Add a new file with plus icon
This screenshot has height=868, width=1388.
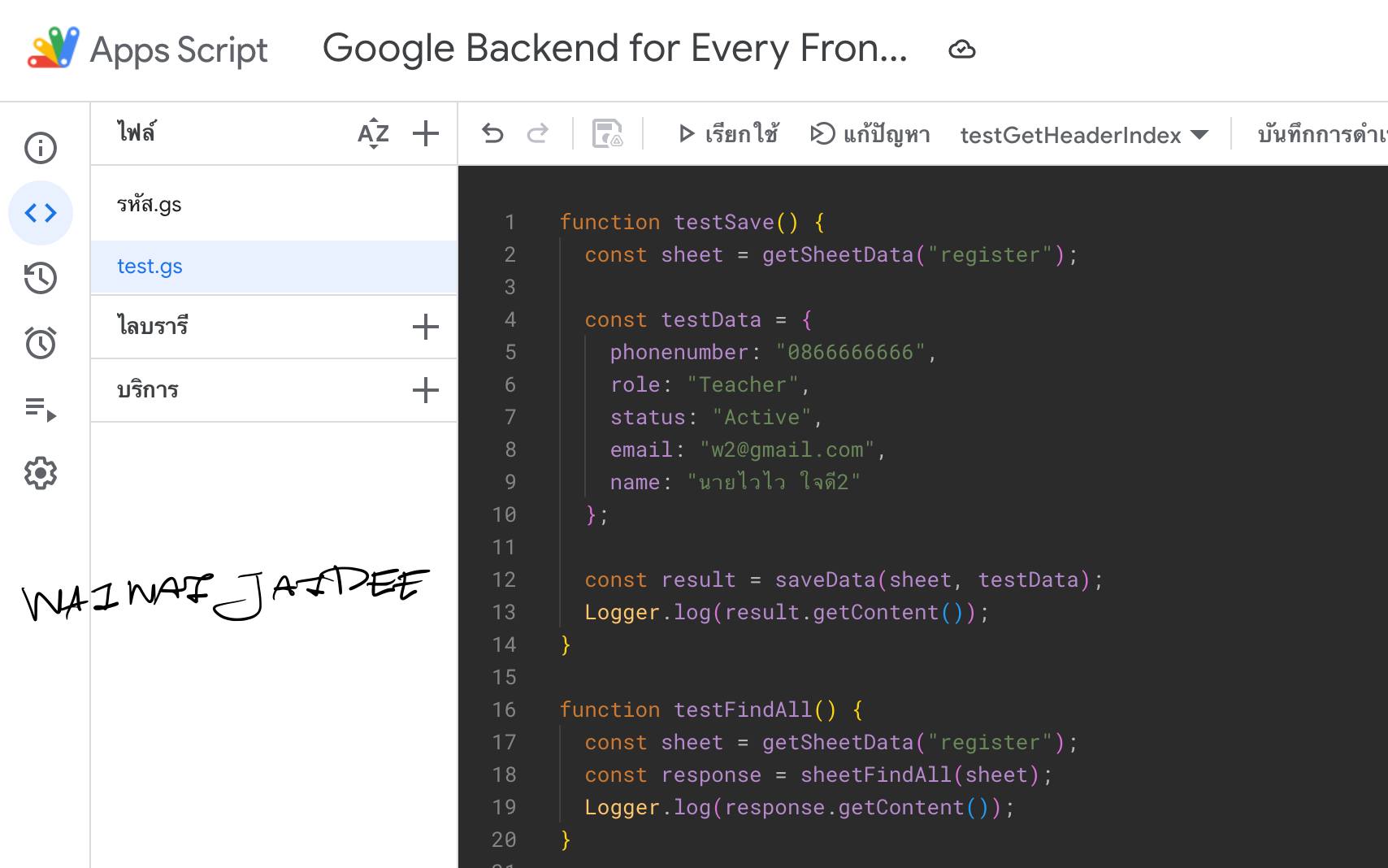click(426, 133)
